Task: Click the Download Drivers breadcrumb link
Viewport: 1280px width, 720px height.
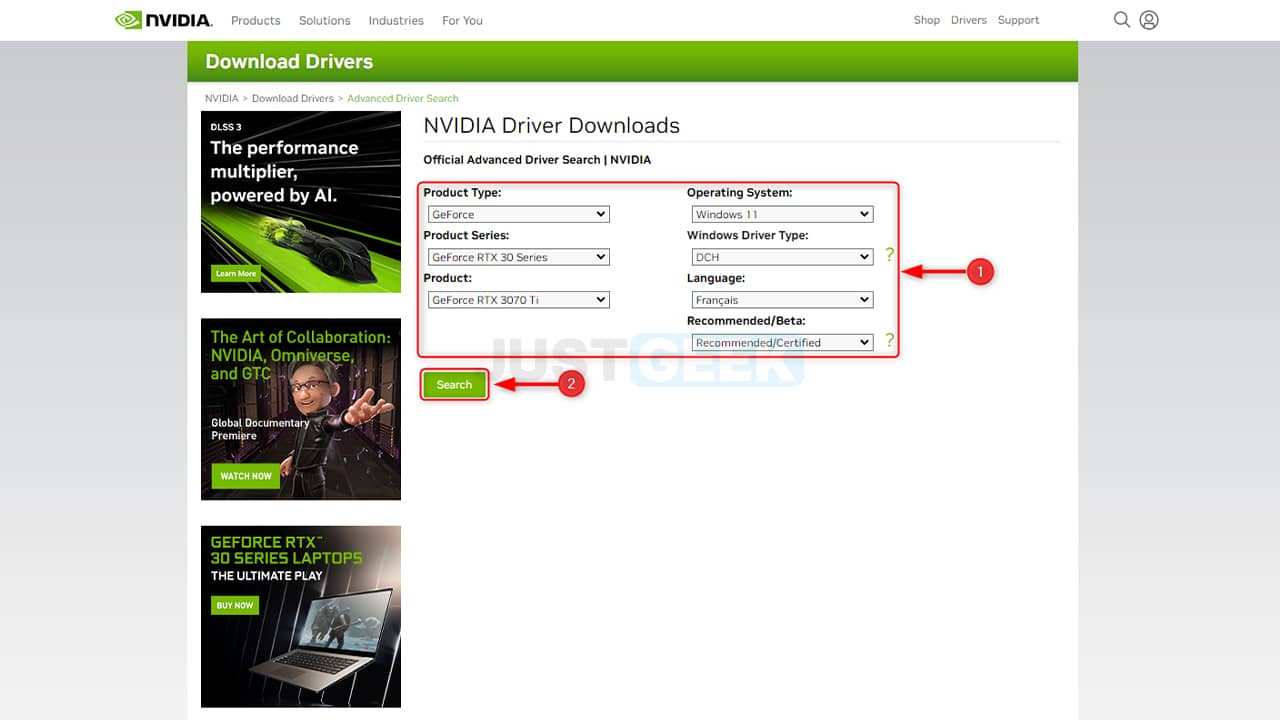Action: (x=293, y=98)
